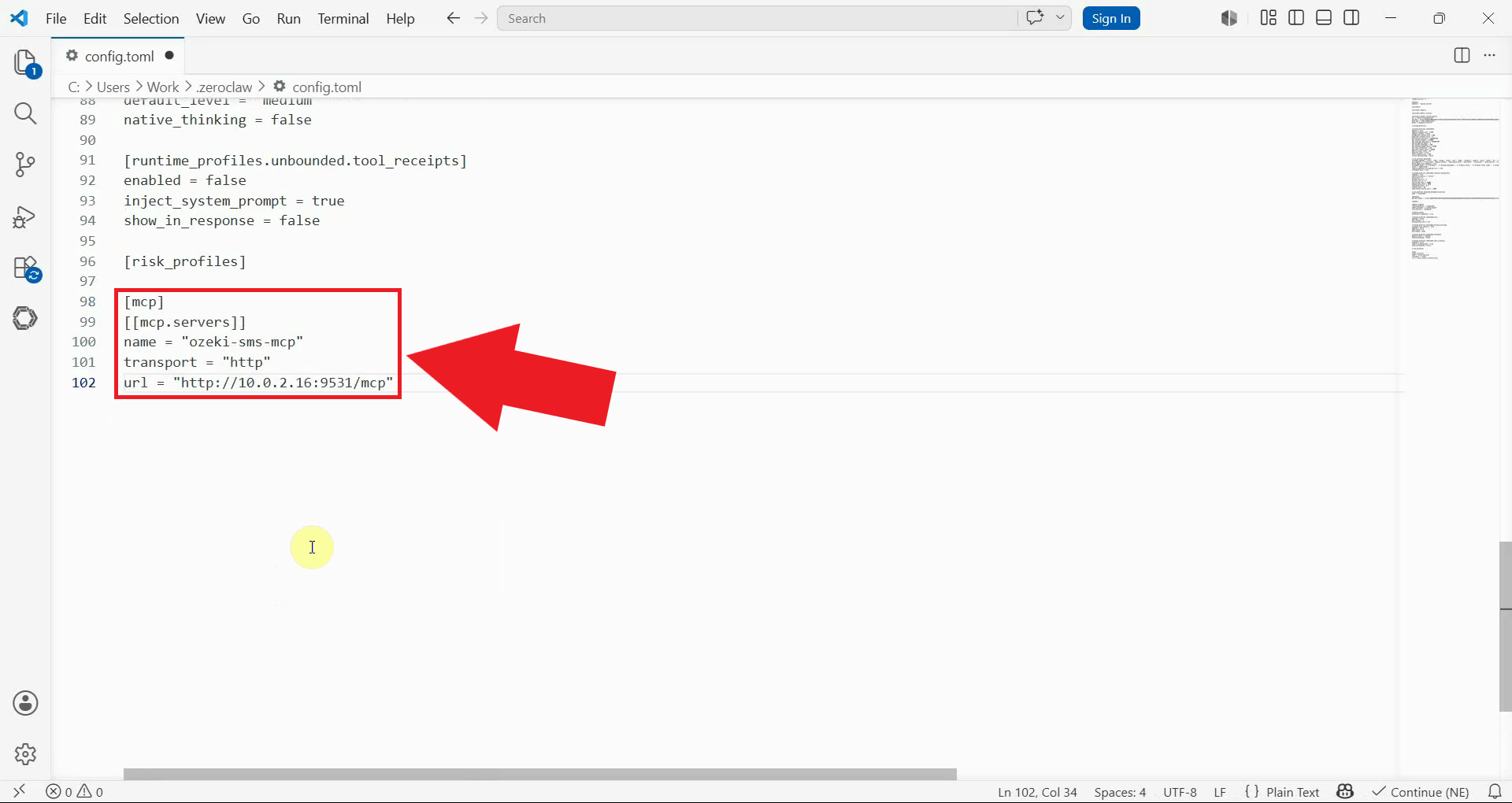Click the name = "ozeki-sms-mcp" line
The image size is (1512, 803).
click(213, 342)
